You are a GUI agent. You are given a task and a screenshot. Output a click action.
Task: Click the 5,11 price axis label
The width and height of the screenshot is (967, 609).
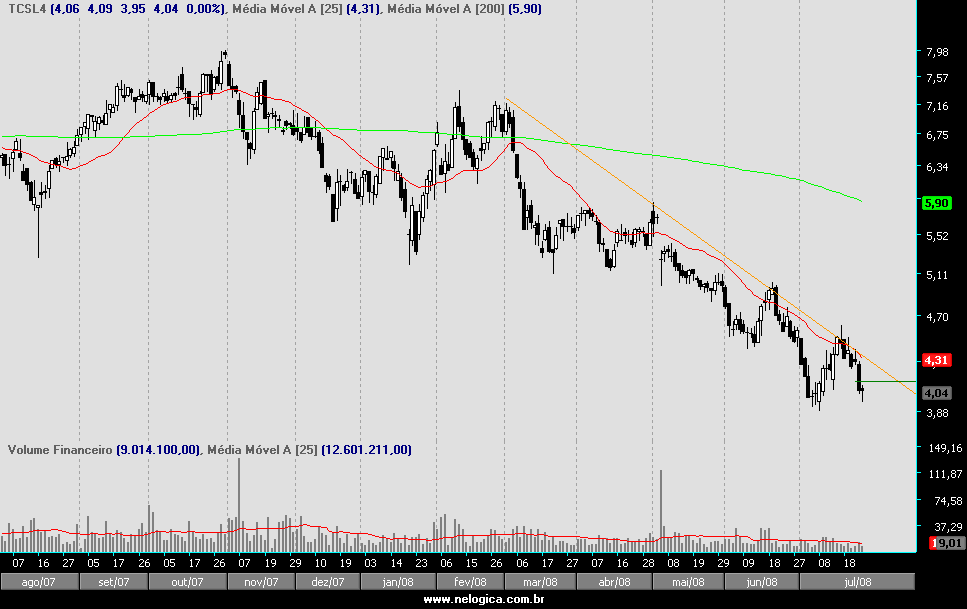click(x=937, y=275)
